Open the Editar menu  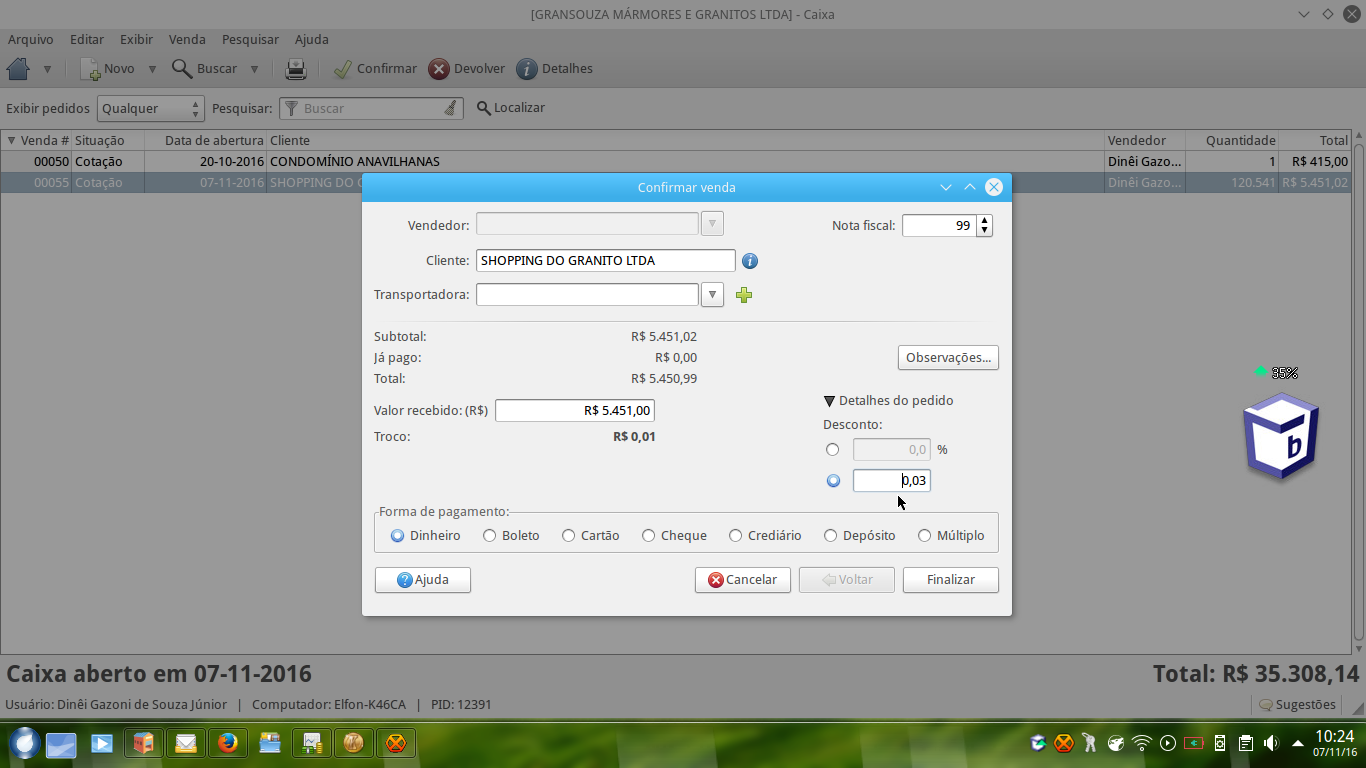87,40
